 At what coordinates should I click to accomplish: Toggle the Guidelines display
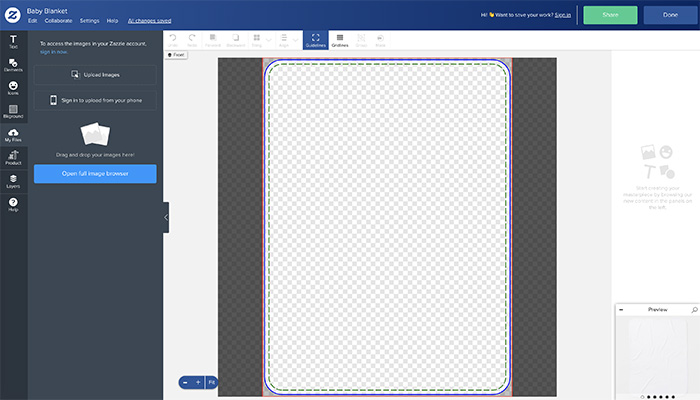316,40
